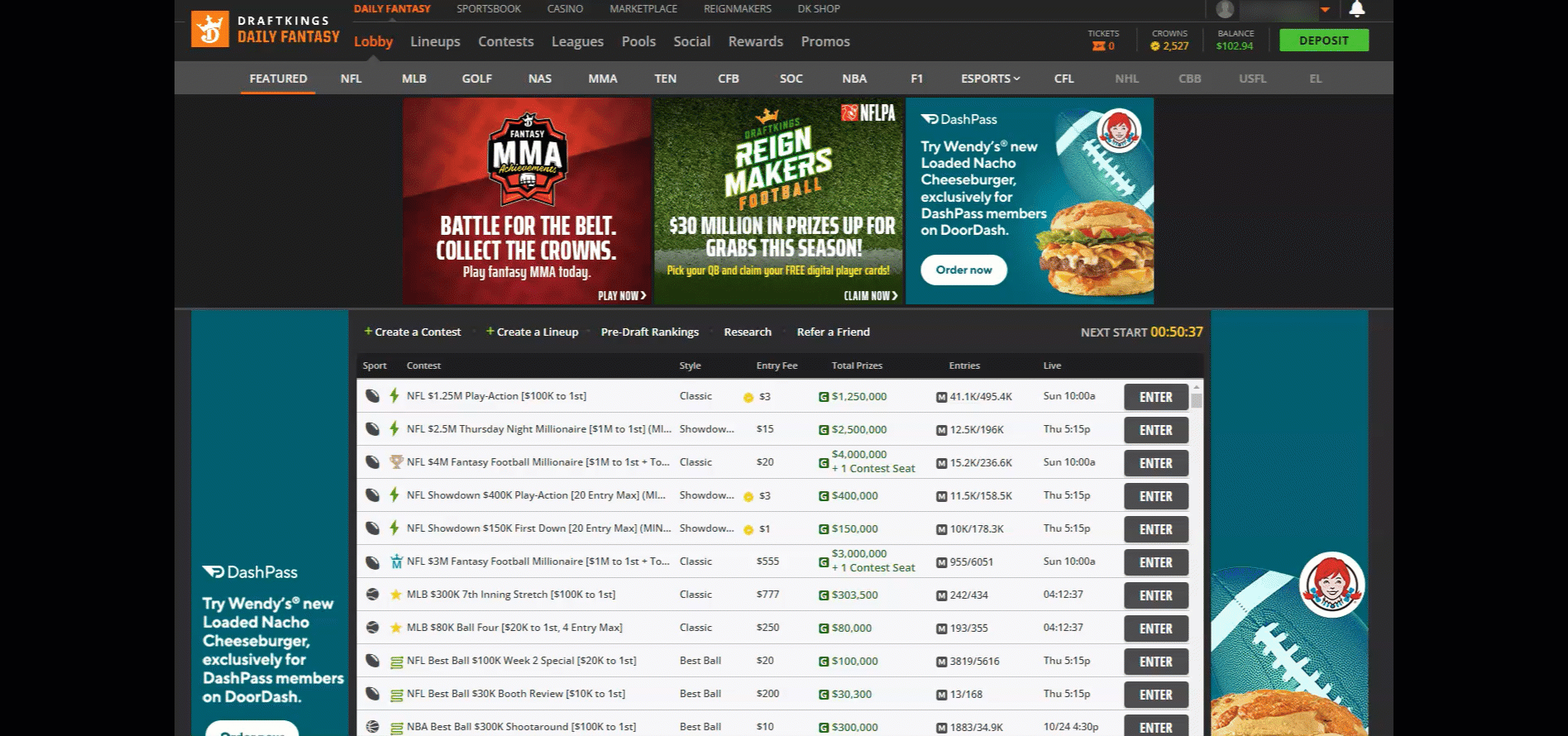This screenshot has width=1568, height=736.
Task: Click the $102.94 balance amount
Action: 1235,46
